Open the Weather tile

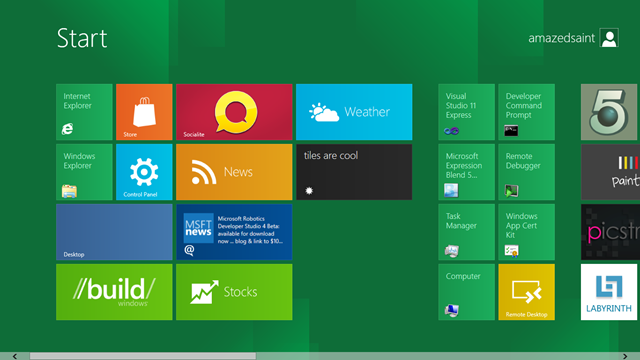pos(354,112)
